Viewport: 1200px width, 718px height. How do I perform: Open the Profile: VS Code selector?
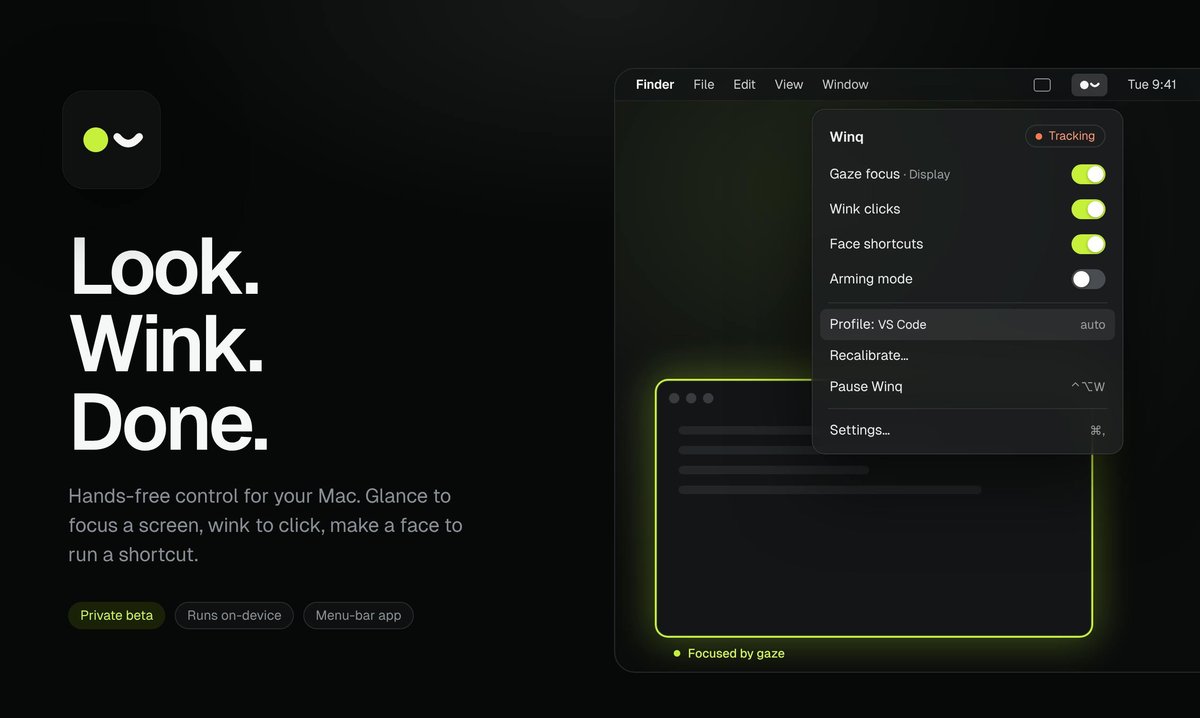click(967, 324)
